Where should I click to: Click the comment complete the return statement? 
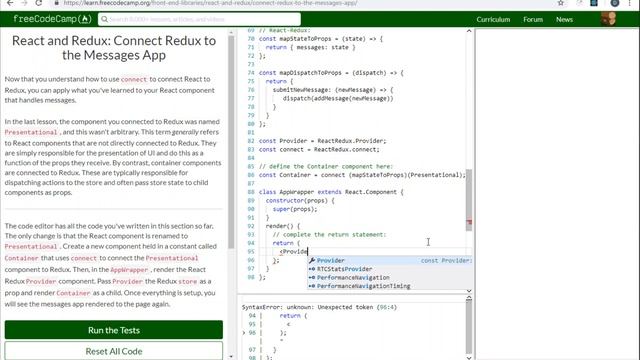329,234
